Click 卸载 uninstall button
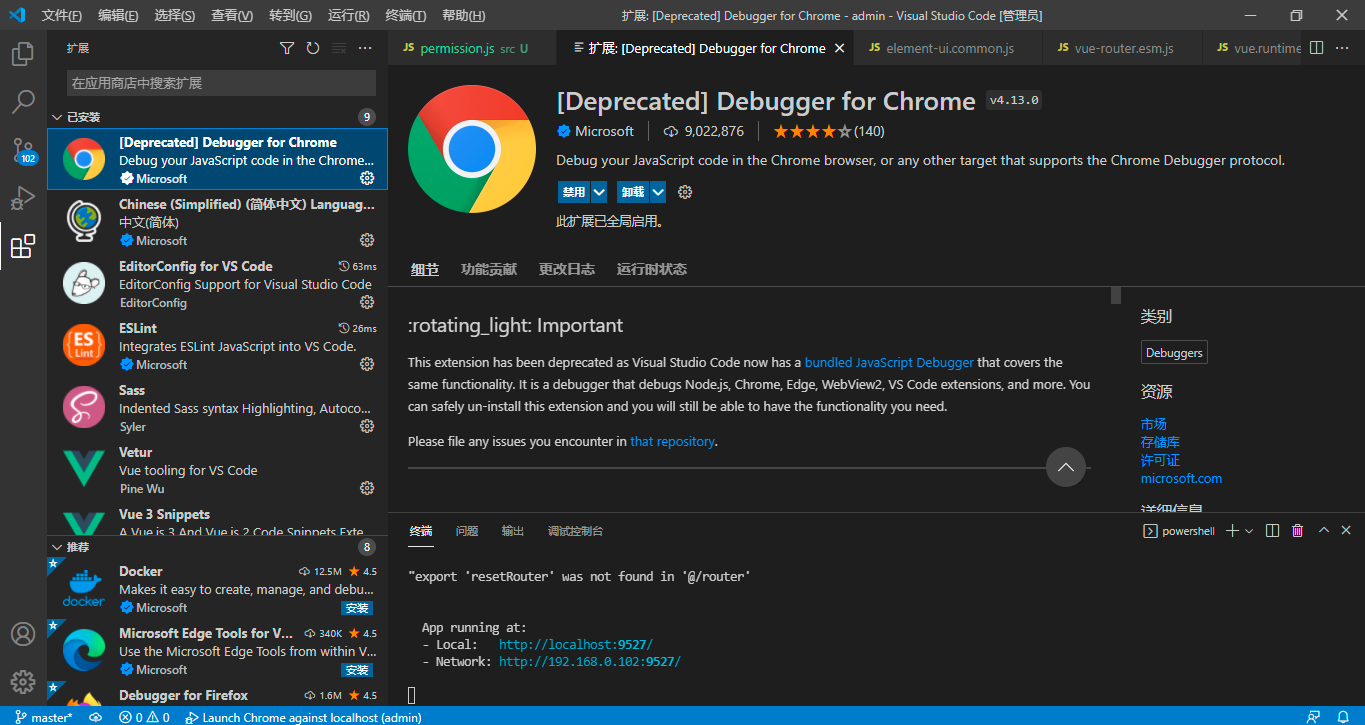Viewport: 1365px width, 725px height. pyautogui.click(x=633, y=192)
